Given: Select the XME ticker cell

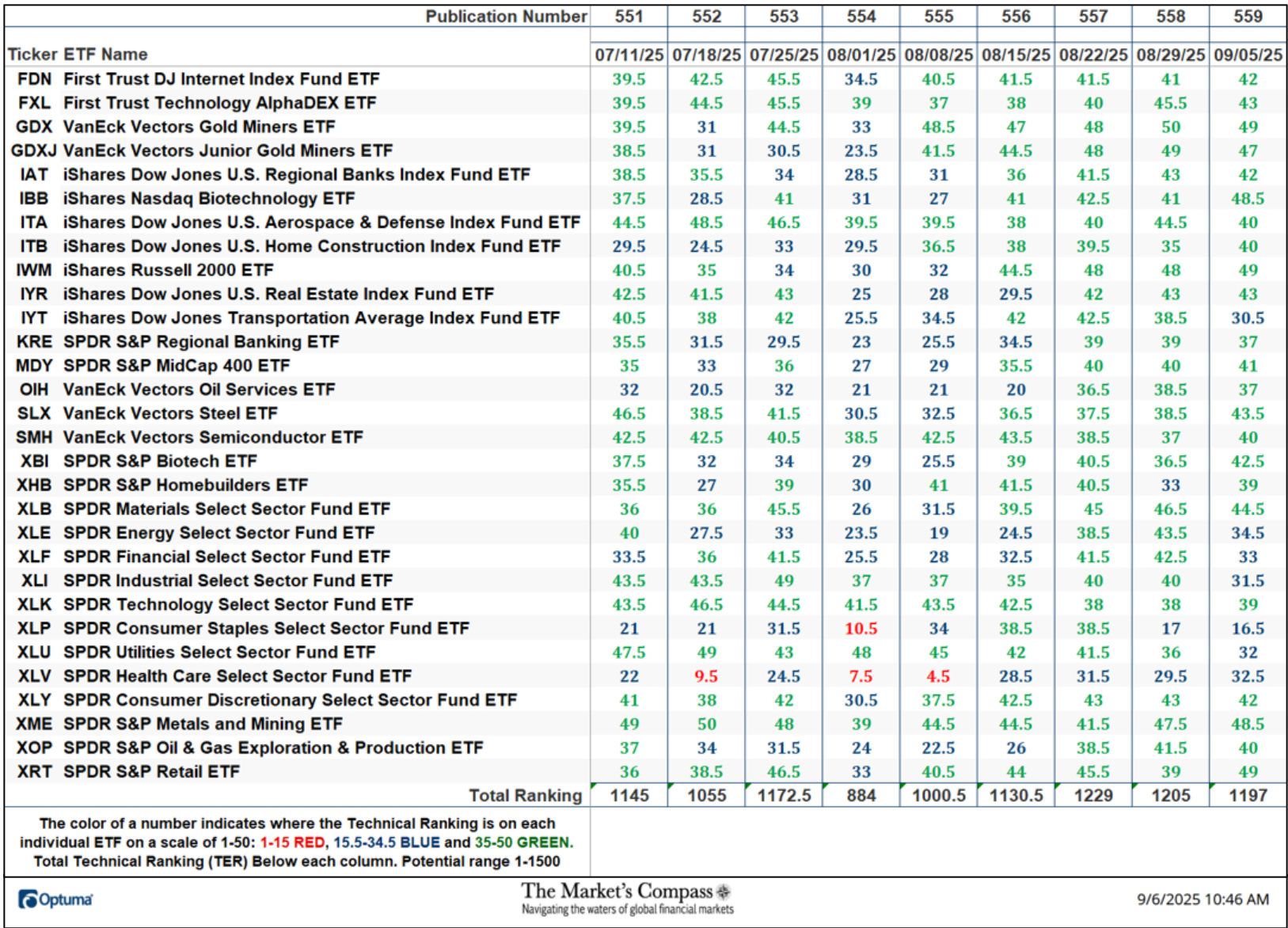Looking at the screenshot, I should pyautogui.click(x=34, y=725).
